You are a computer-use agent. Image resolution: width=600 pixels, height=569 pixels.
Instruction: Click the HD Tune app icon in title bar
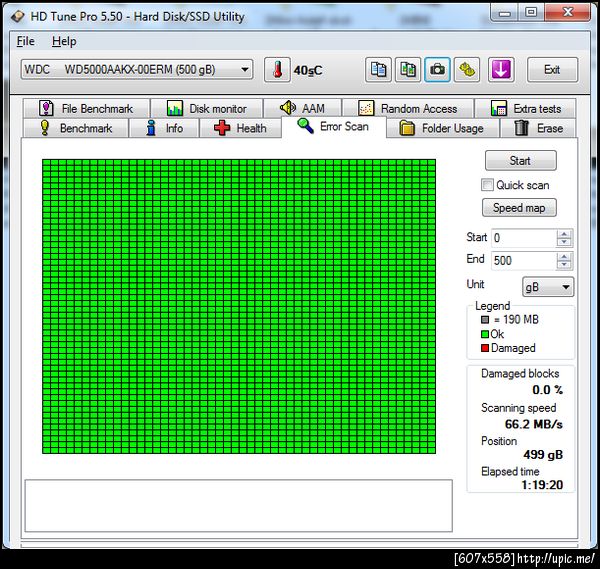pos(18,16)
